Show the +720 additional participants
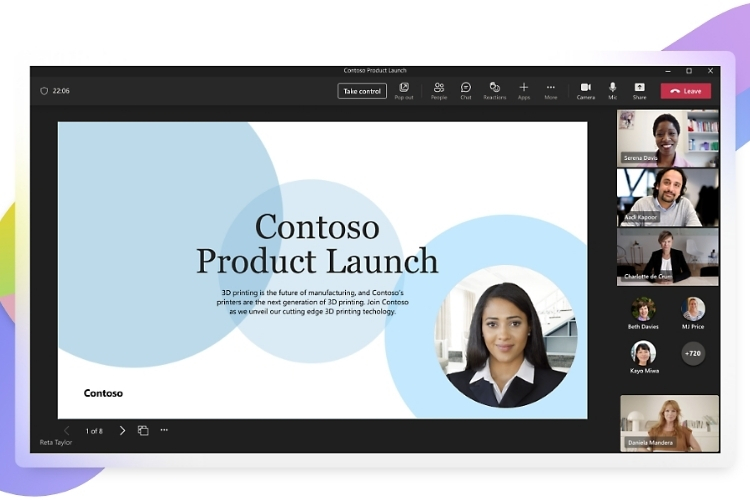750x500 pixels. [x=693, y=354]
